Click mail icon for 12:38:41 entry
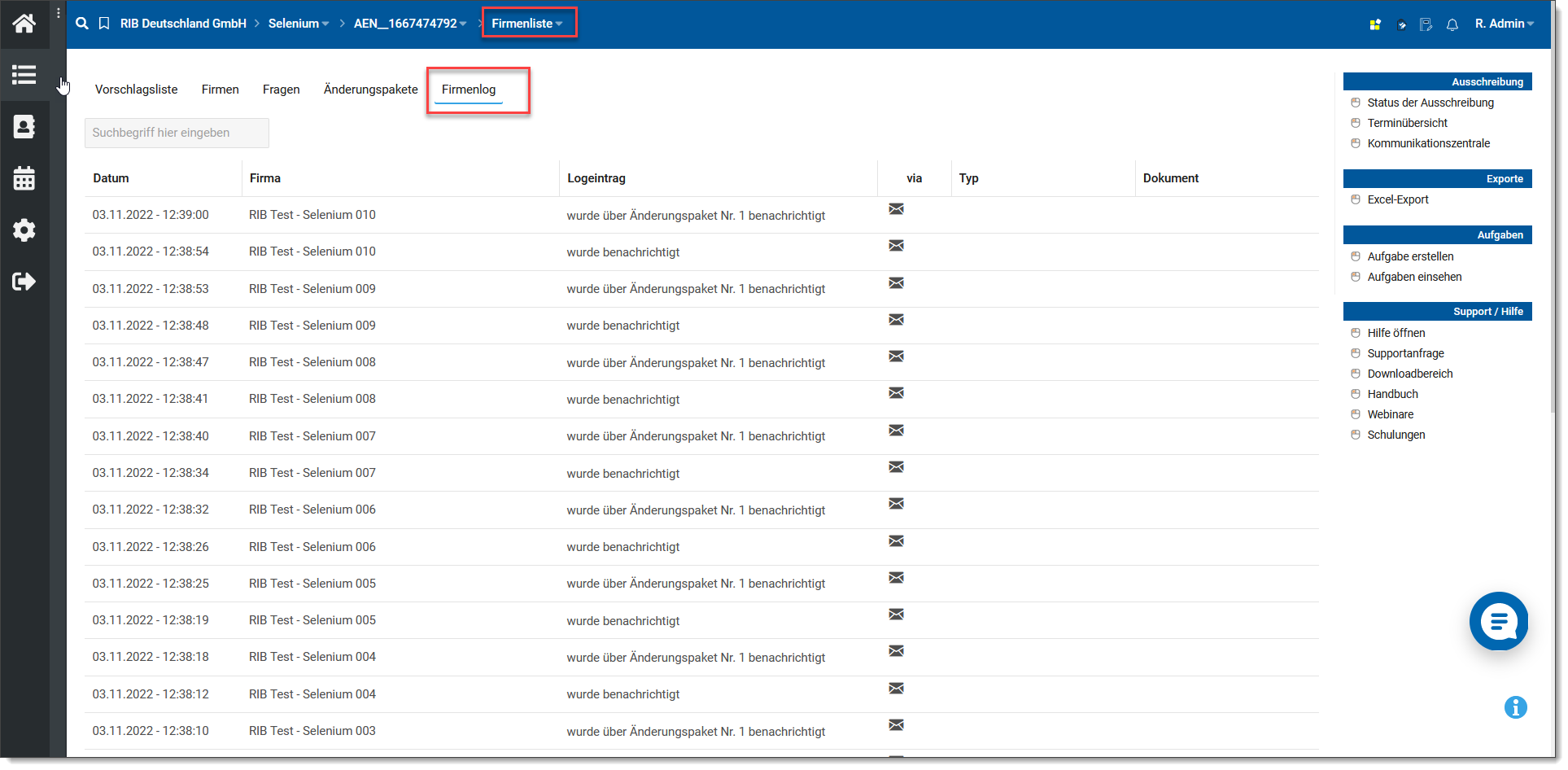This screenshot has height=770, width=1568. (x=897, y=393)
